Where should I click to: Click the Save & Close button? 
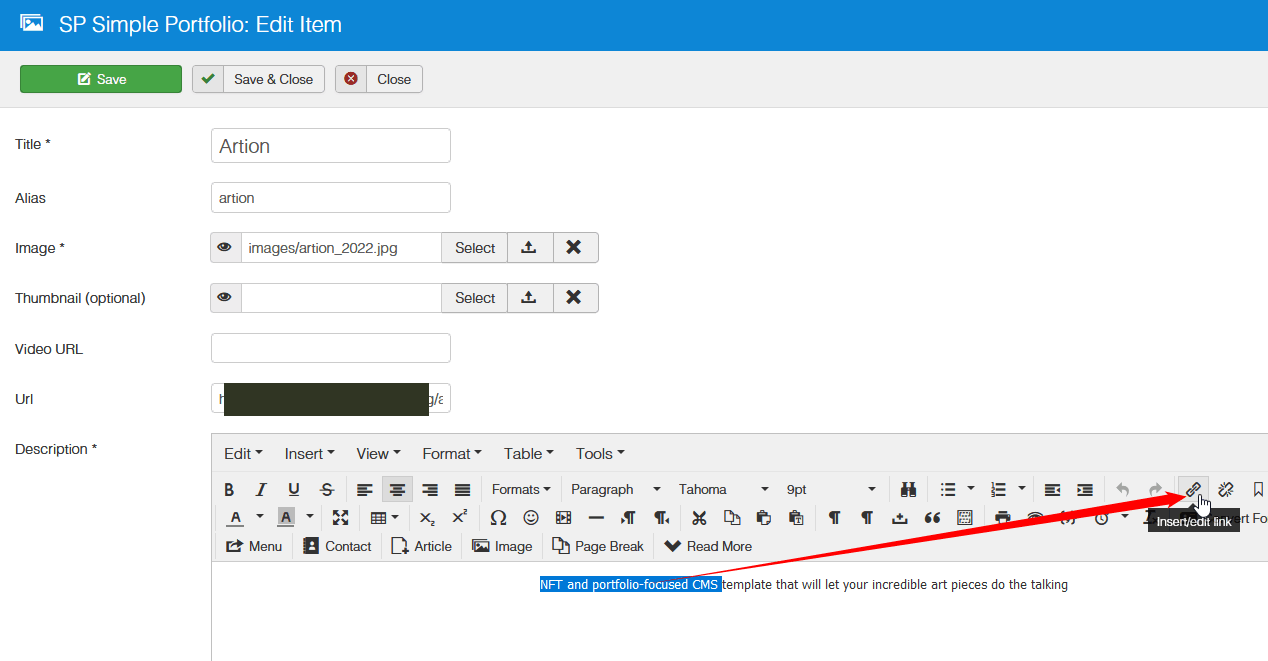[x=259, y=79]
